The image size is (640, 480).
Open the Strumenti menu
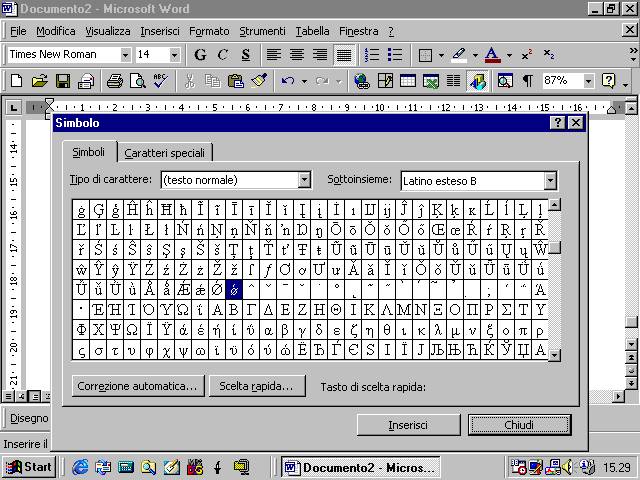click(262, 31)
